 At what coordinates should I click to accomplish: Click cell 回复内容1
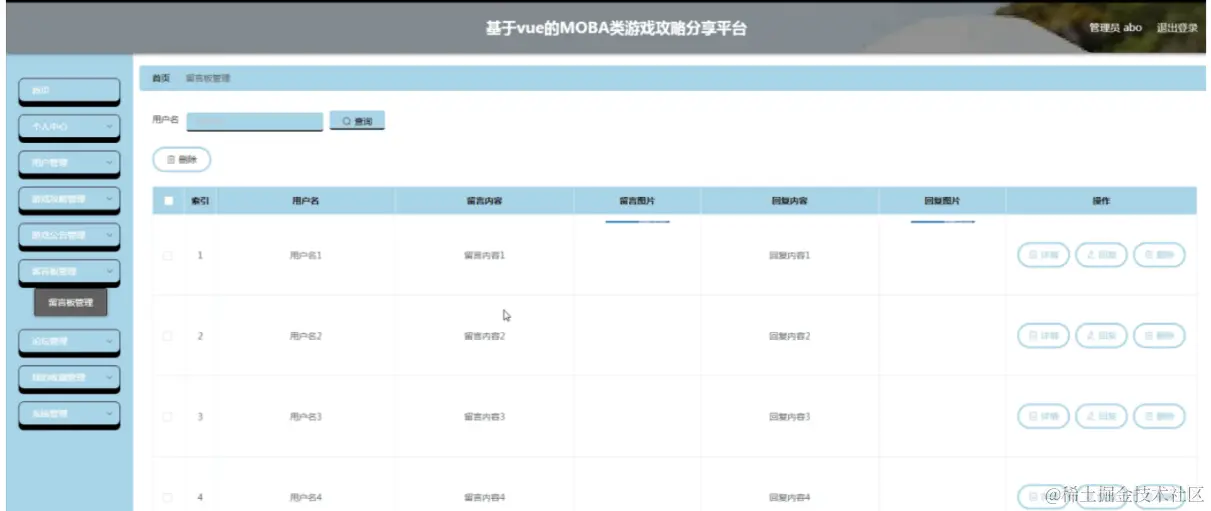click(789, 255)
